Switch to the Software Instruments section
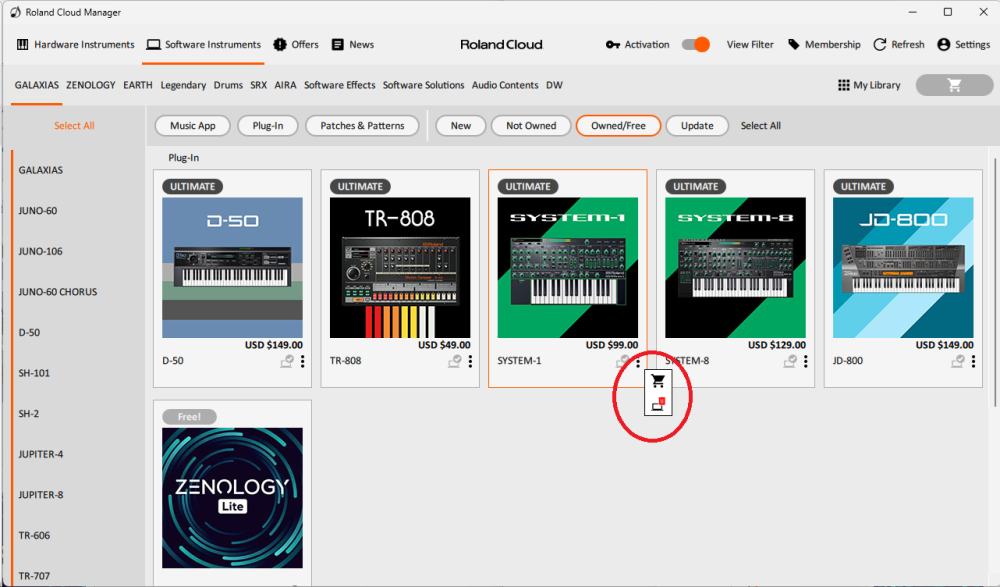The height and width of the screenshot is (587, 1000). click(x=203, y=45)
